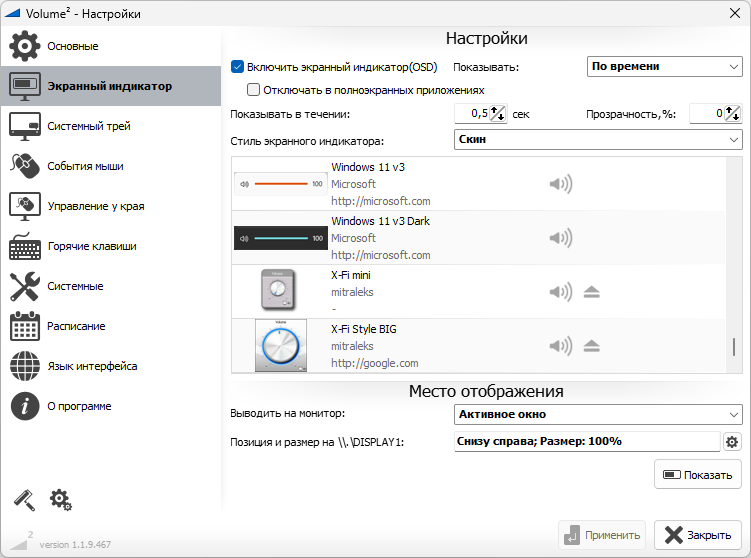Toggle Включить экранный индикатор(OSD) checkbox
The image size is (751, 558).
[x=237, y=67]
